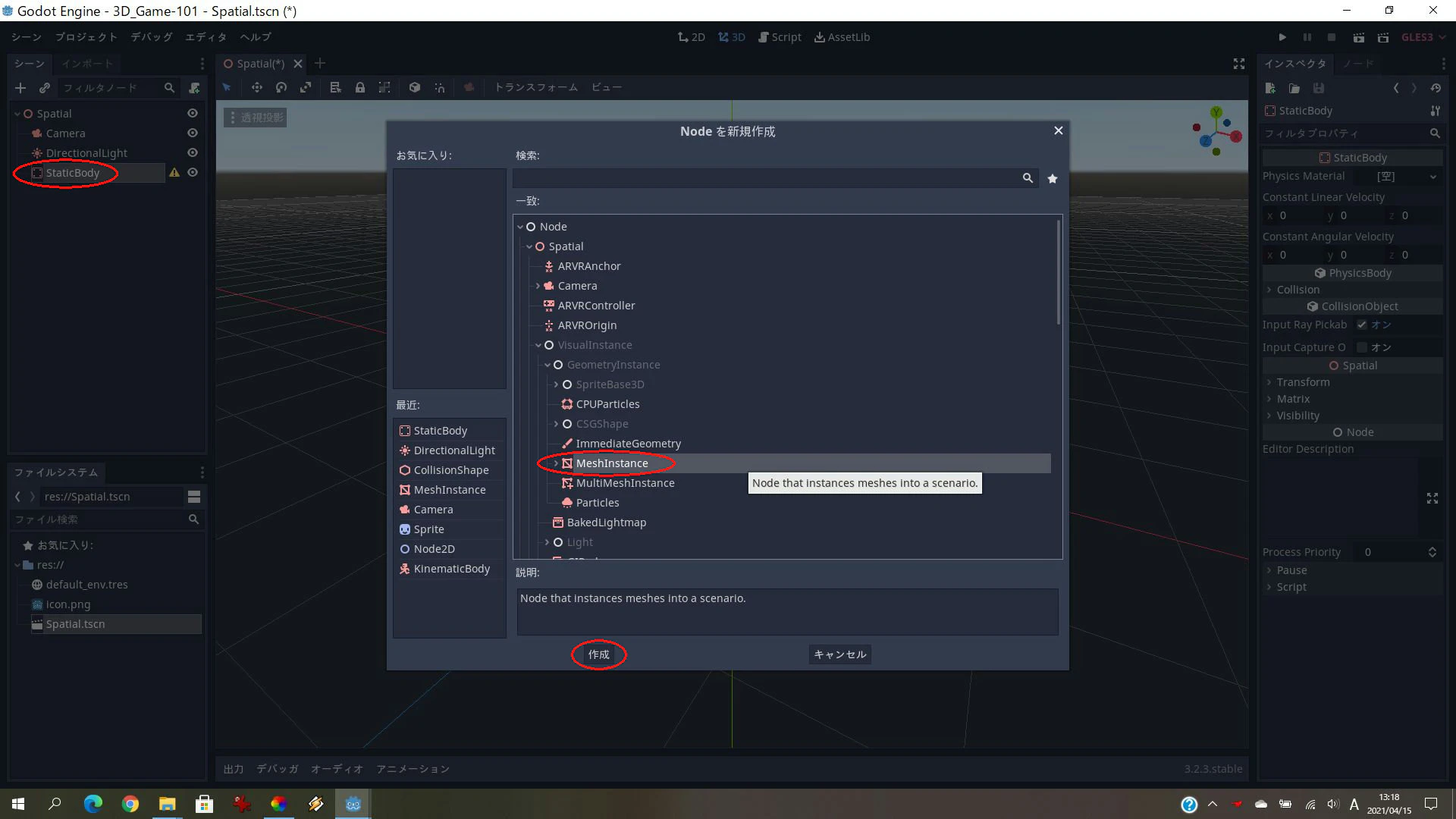Click the node tree vertical scrollbar
This screenshot has width=1456, height=819.
tap(1059, 273)
